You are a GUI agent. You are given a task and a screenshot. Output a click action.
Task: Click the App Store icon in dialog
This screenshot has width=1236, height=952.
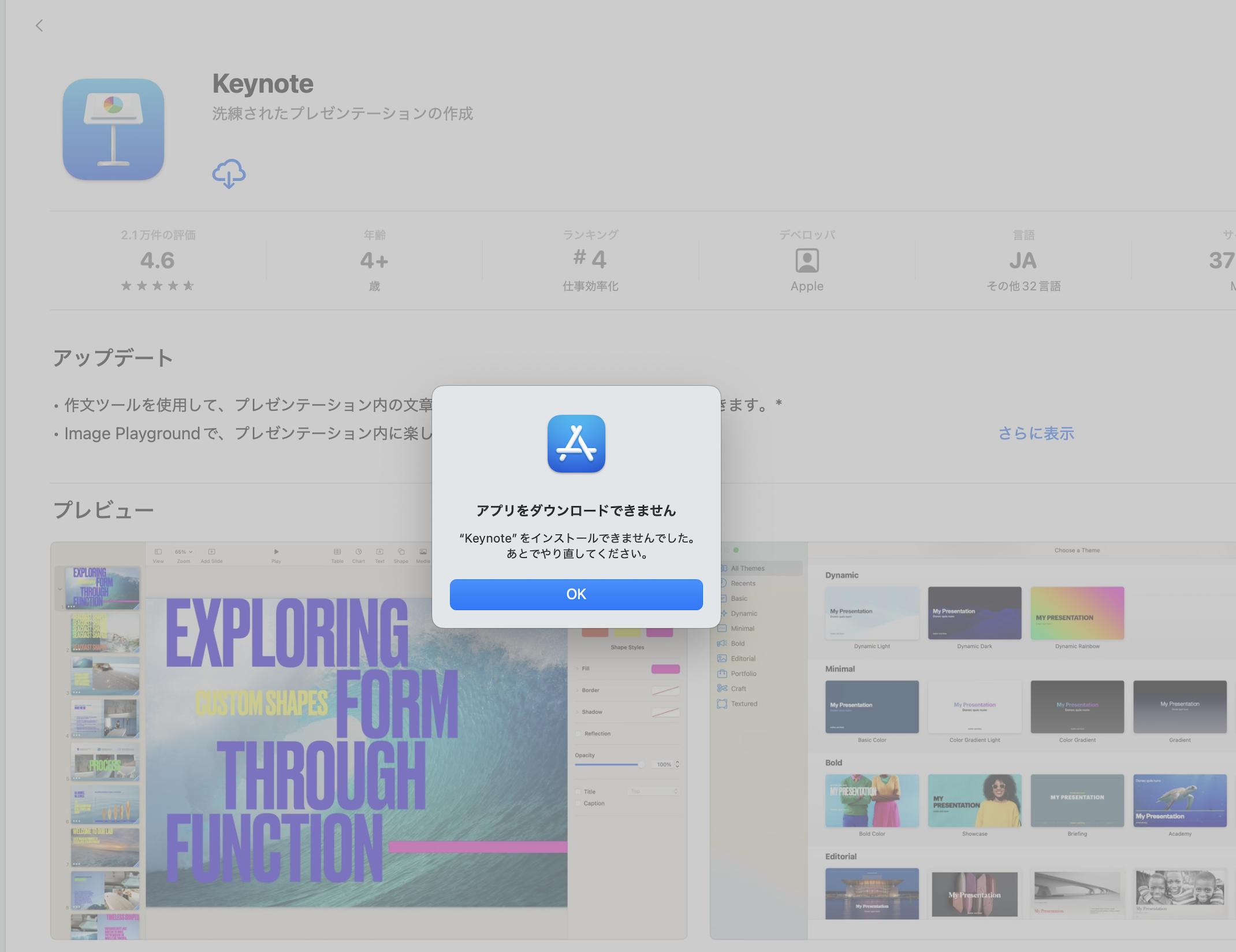click(x=576, y=444)
